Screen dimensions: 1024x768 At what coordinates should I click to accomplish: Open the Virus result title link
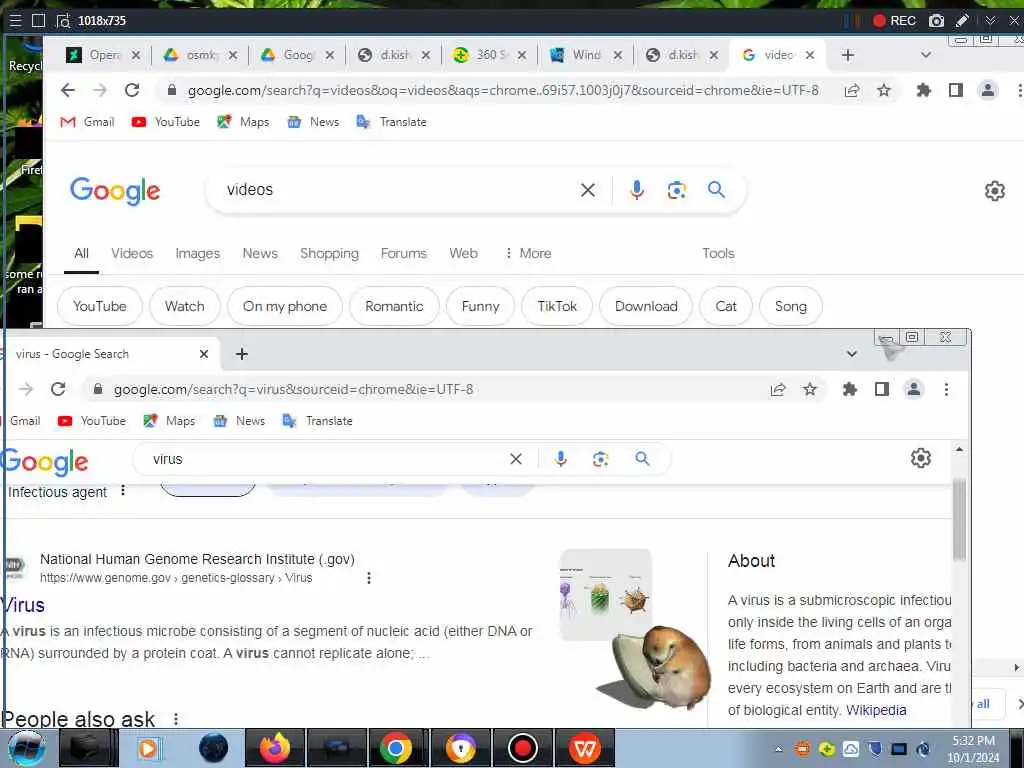(23, 605)
